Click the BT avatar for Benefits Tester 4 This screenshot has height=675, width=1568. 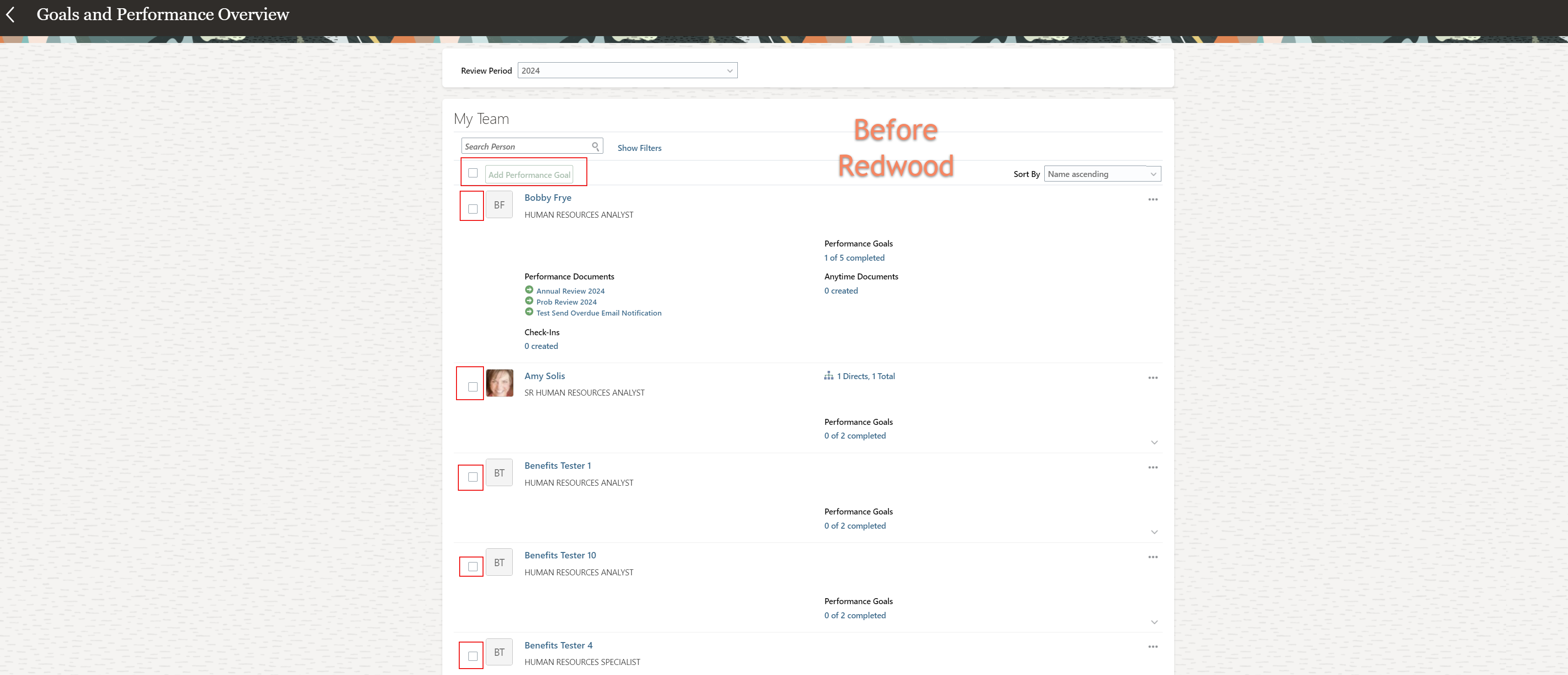pos(499,652)
